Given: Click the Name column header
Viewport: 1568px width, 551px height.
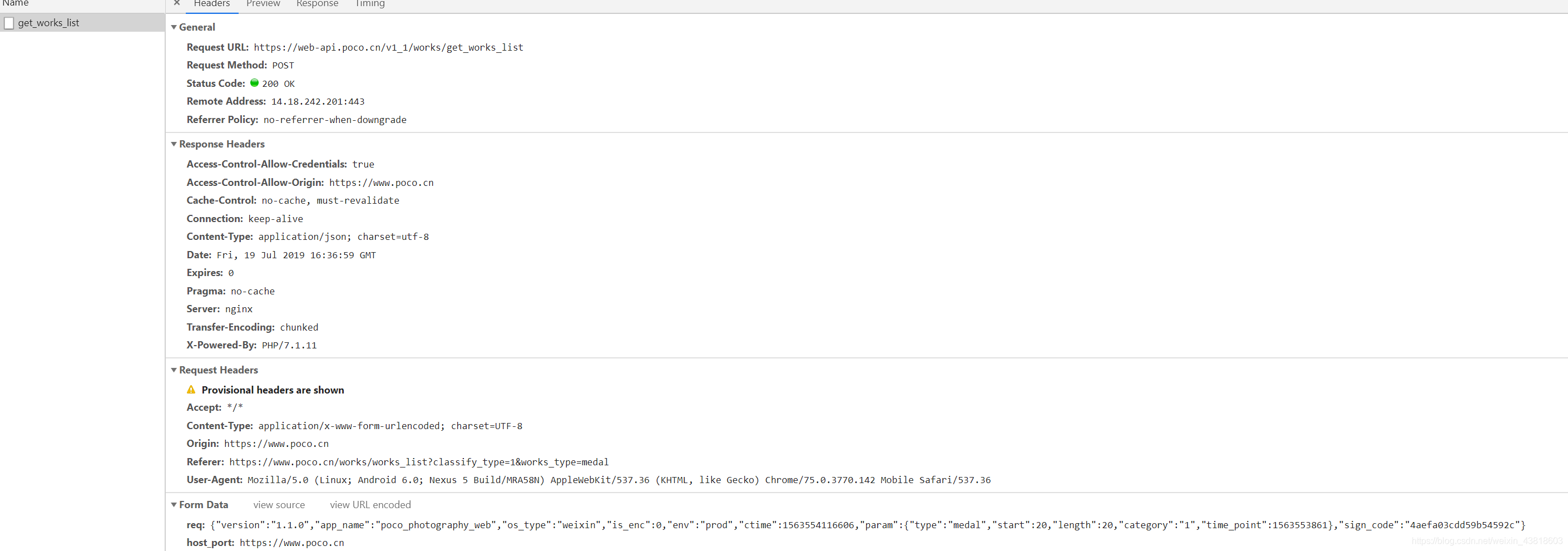Looking at the screenshot, I should (15, 4).
